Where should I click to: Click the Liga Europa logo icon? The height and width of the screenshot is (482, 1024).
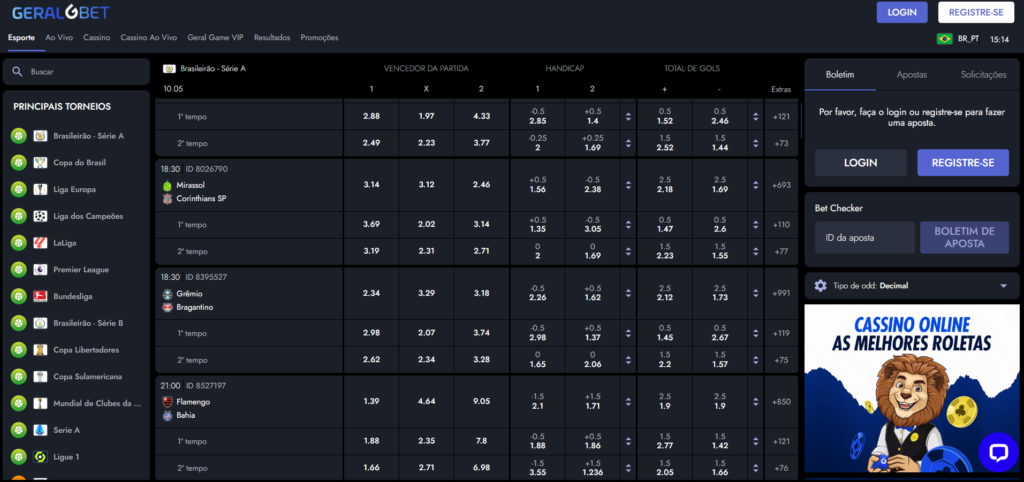pyautogui.click(x=40, y=189)
